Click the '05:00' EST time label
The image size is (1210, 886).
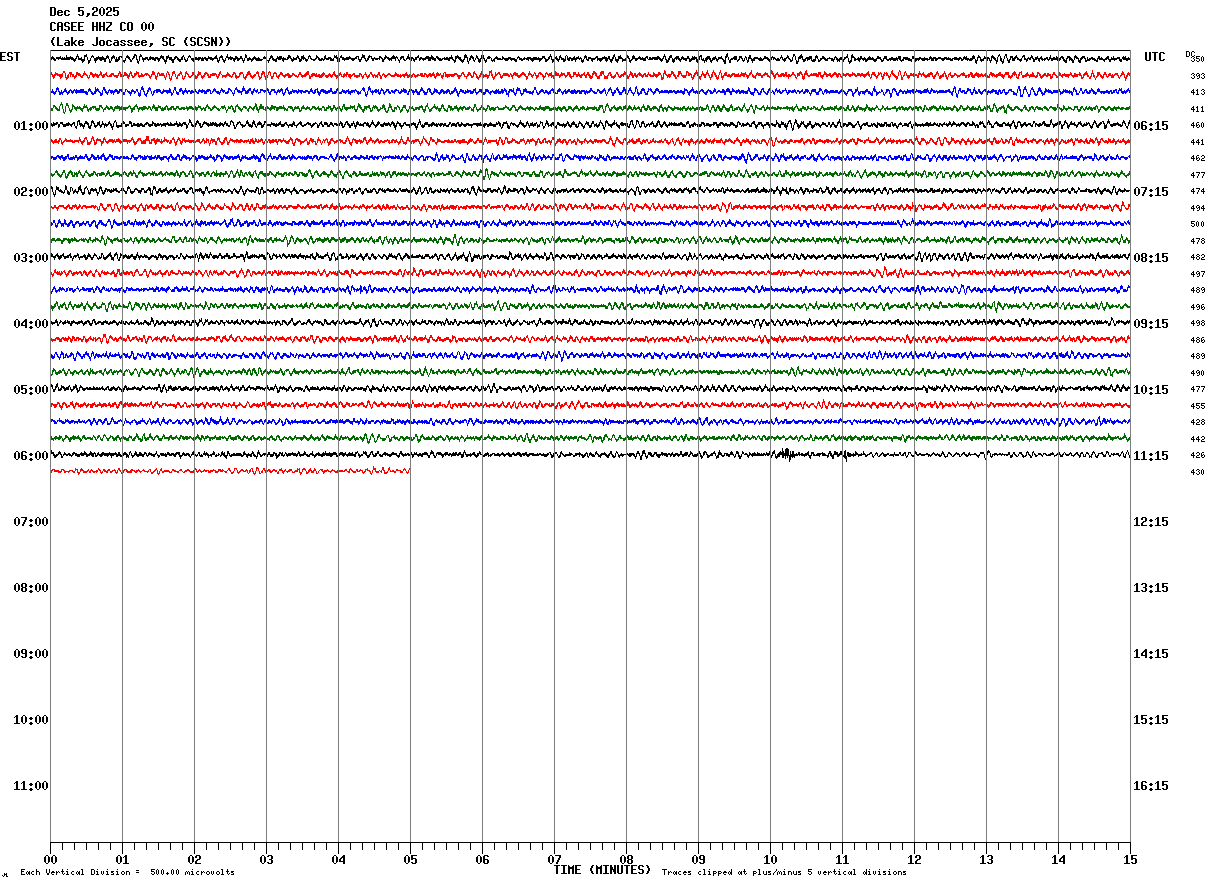point(31,390)
